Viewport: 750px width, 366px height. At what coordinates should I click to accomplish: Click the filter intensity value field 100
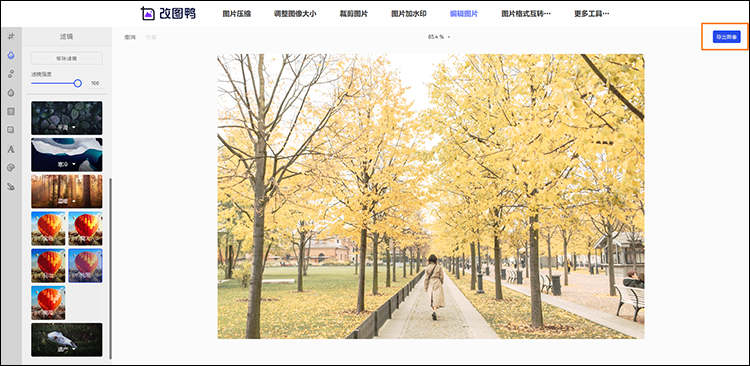click(95, 83)
